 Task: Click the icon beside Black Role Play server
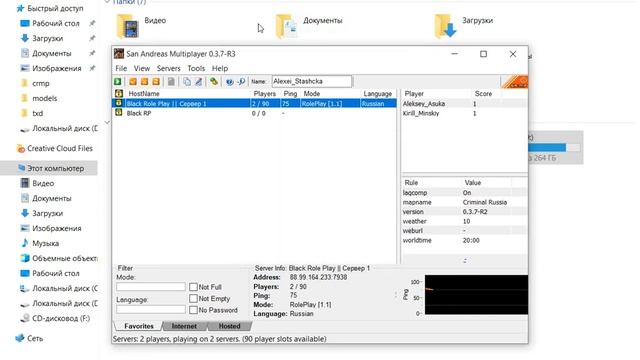pyautogui.click(x=119, y=103)
